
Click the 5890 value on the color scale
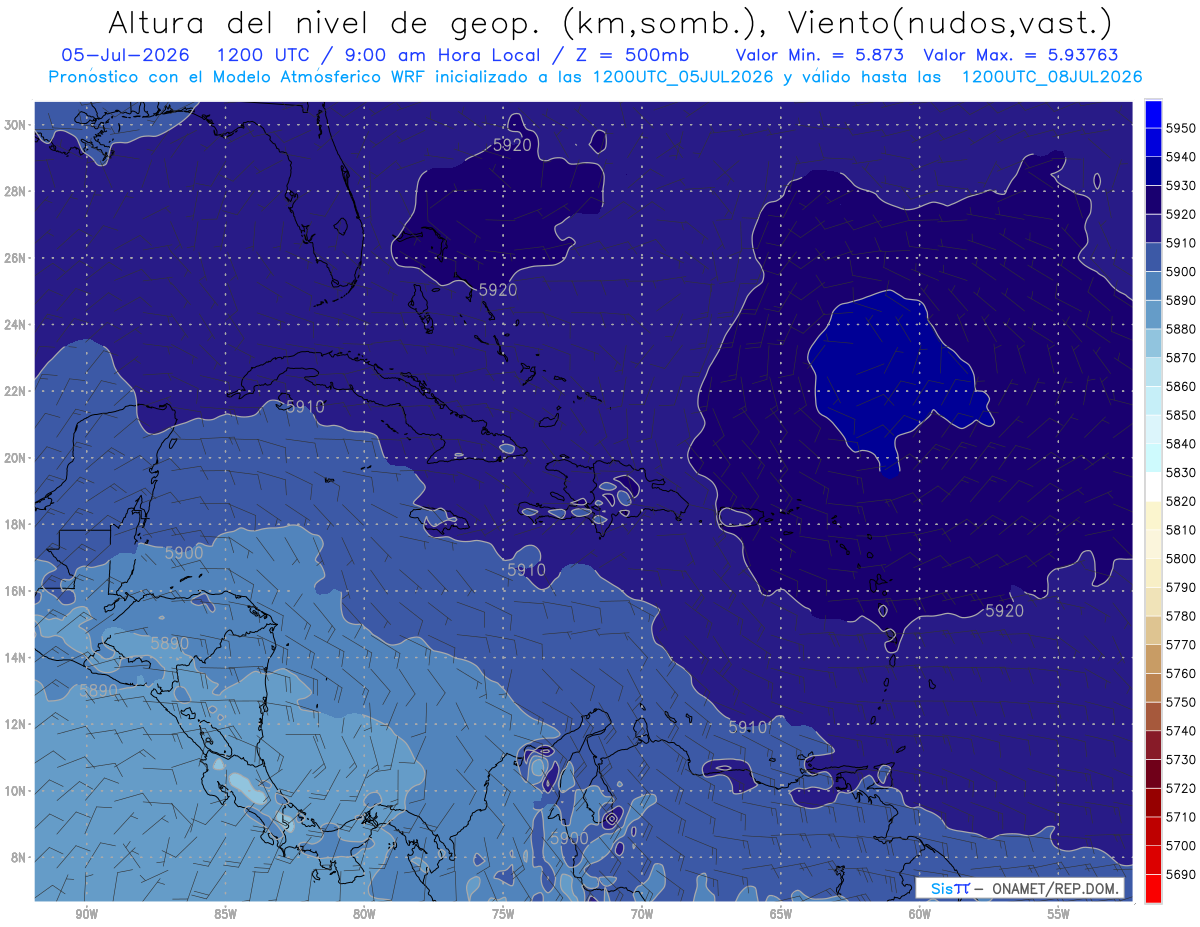pos(1181,300)
